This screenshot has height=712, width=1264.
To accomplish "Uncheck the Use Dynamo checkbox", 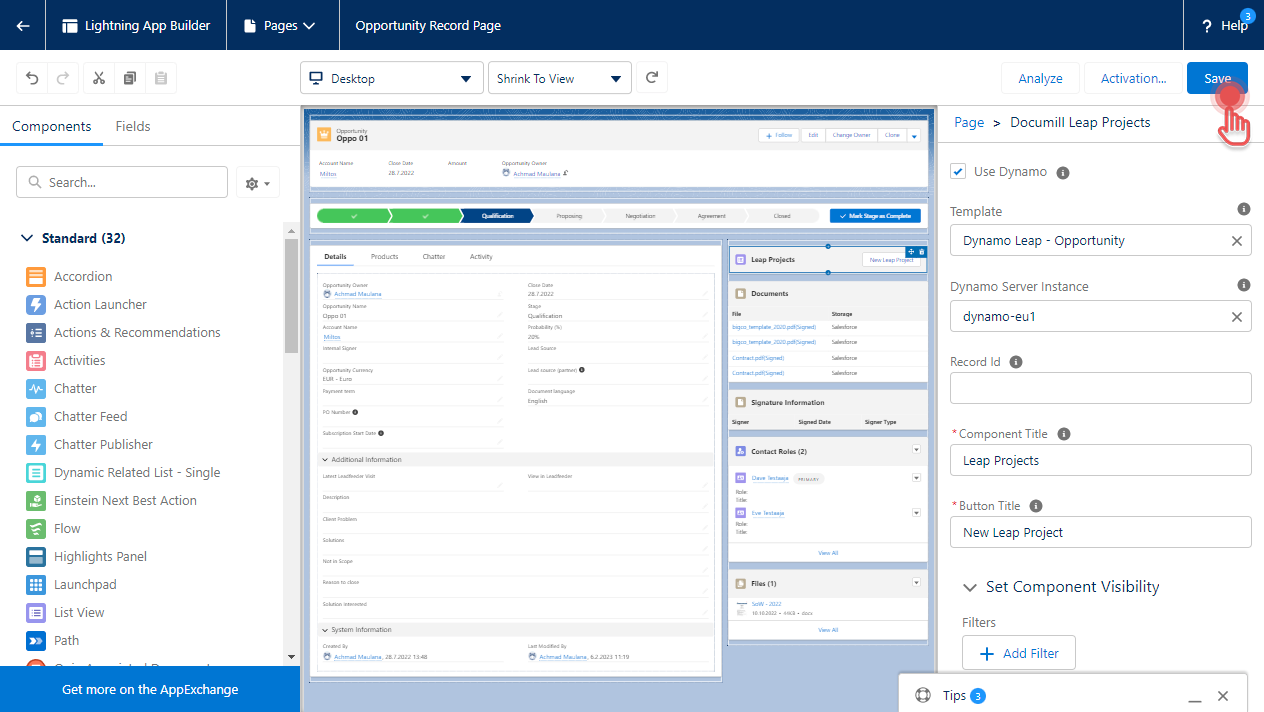I will (957, 170).
